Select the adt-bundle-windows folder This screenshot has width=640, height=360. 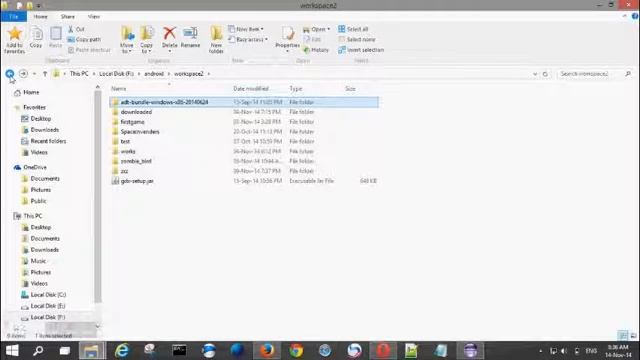pyautogui.click(x=244, y=102)
